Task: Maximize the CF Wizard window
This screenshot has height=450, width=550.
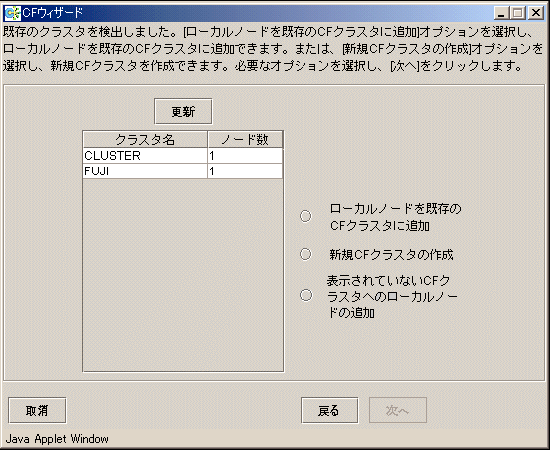Action: point(518,13)
